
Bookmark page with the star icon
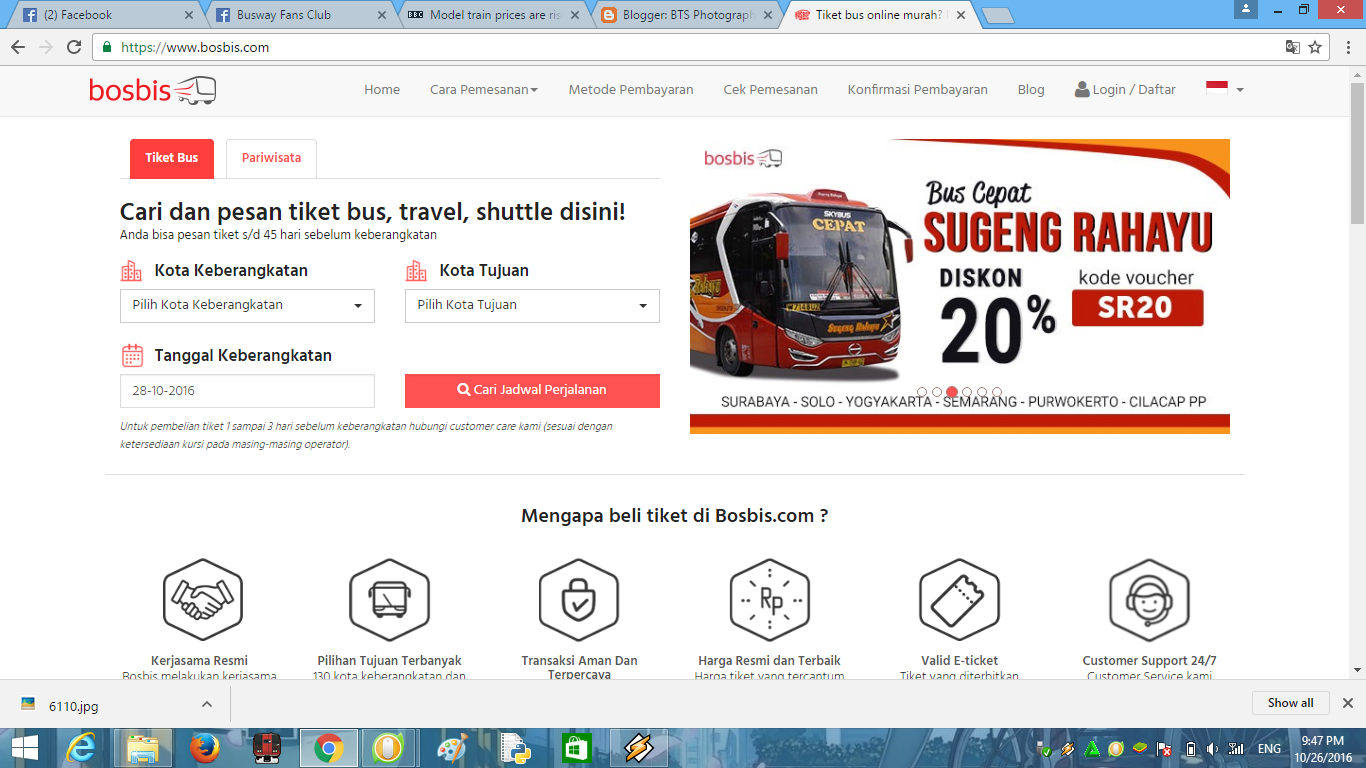(x=1315, y=47)
